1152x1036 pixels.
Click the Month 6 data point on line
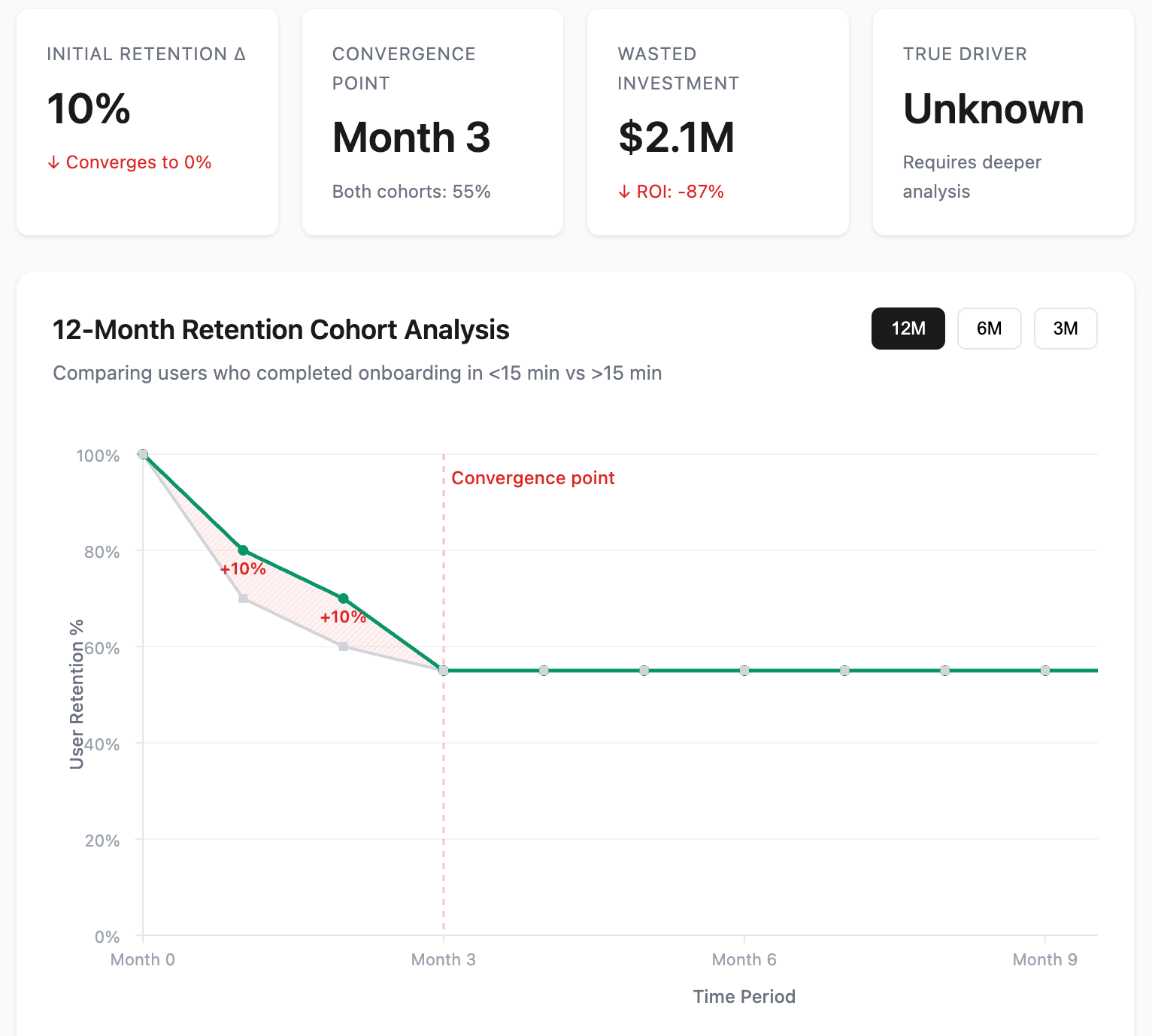pyautogui.click(x=744, y=671)
